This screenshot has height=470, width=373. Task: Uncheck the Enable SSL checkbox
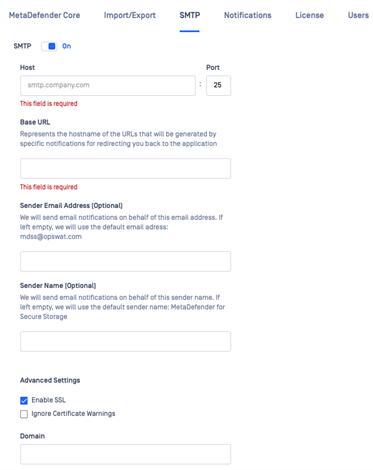24,400
